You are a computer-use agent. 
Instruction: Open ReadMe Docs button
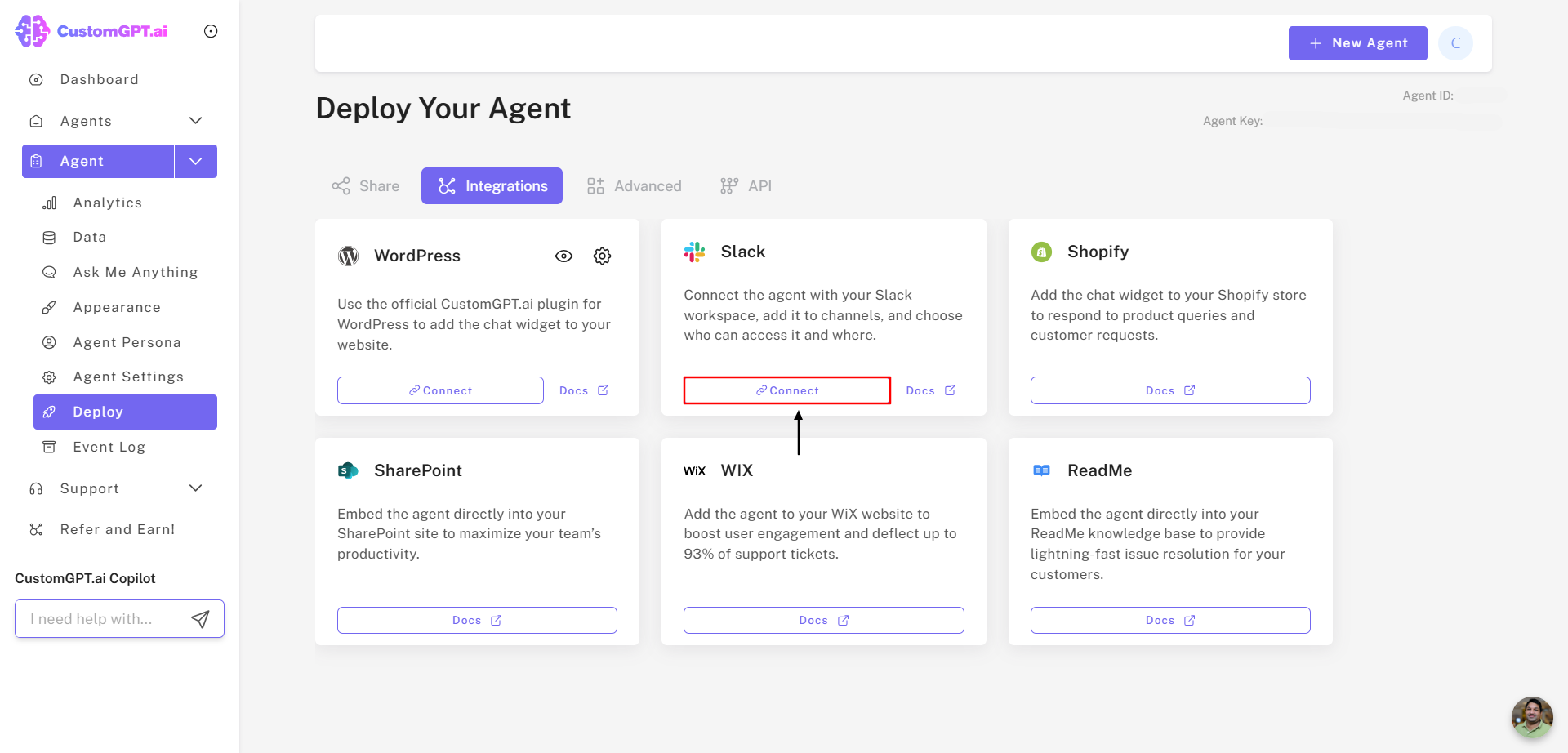tap(1170, 620)
